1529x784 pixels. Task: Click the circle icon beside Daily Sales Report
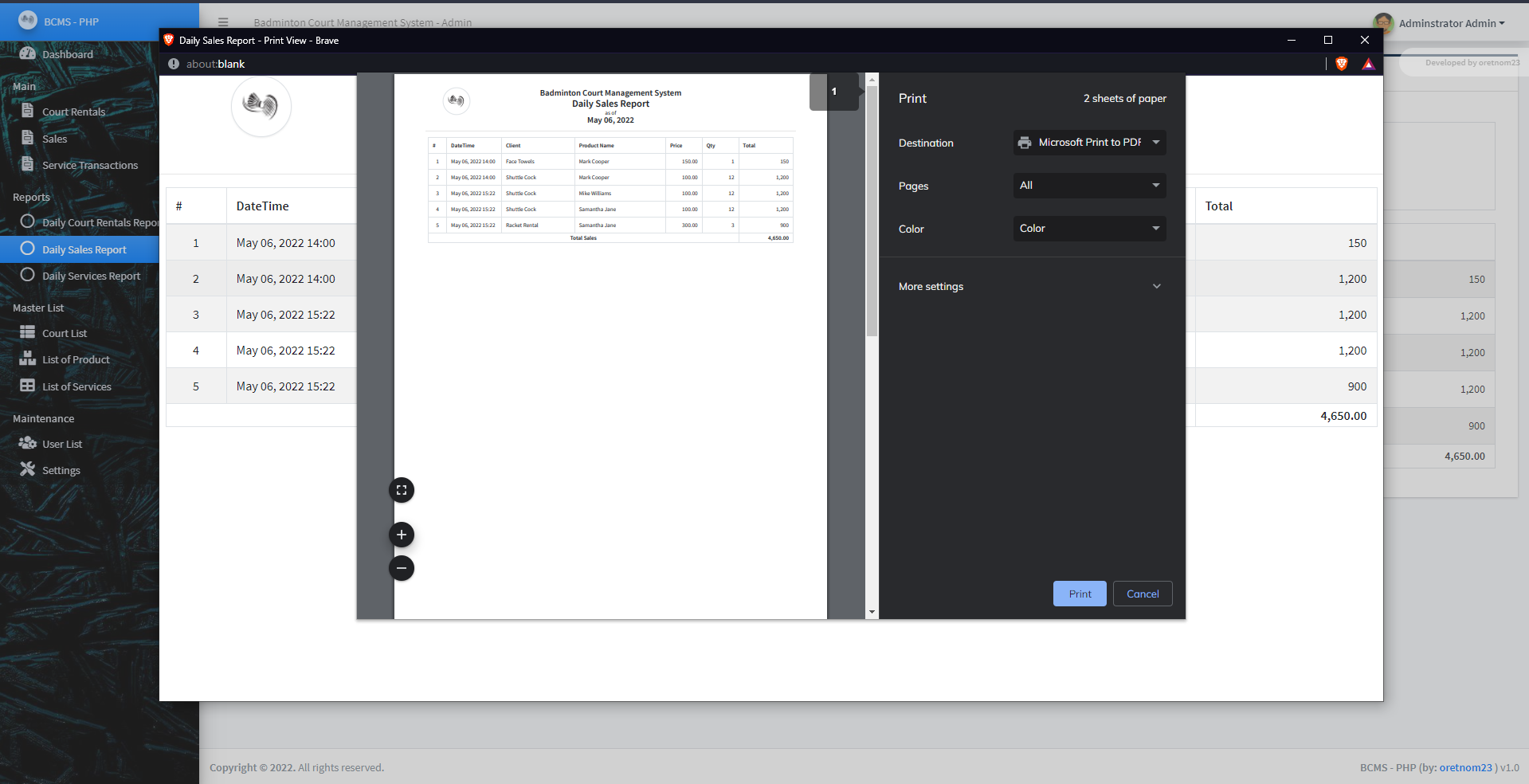pyautogui.click(x=28, y=249)
